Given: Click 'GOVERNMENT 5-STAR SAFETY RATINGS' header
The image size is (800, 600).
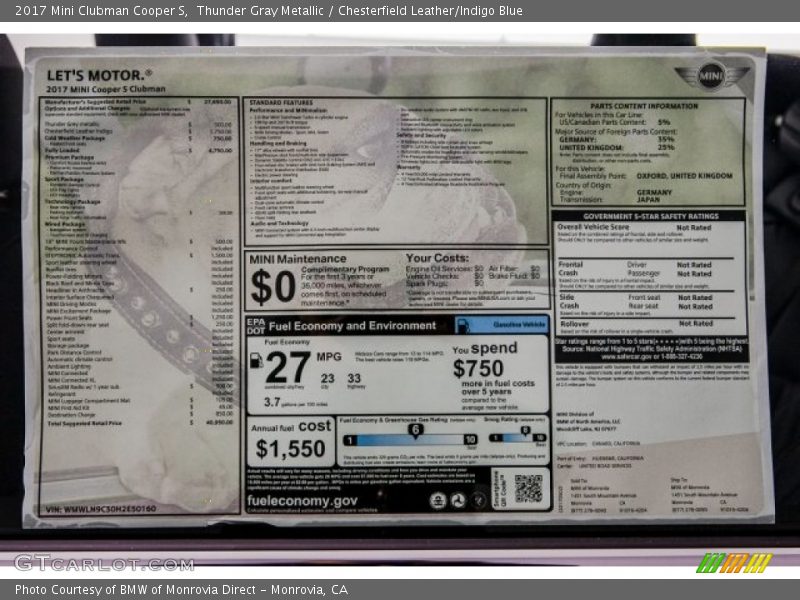Looking at the screenshot, I should point(651,216).
